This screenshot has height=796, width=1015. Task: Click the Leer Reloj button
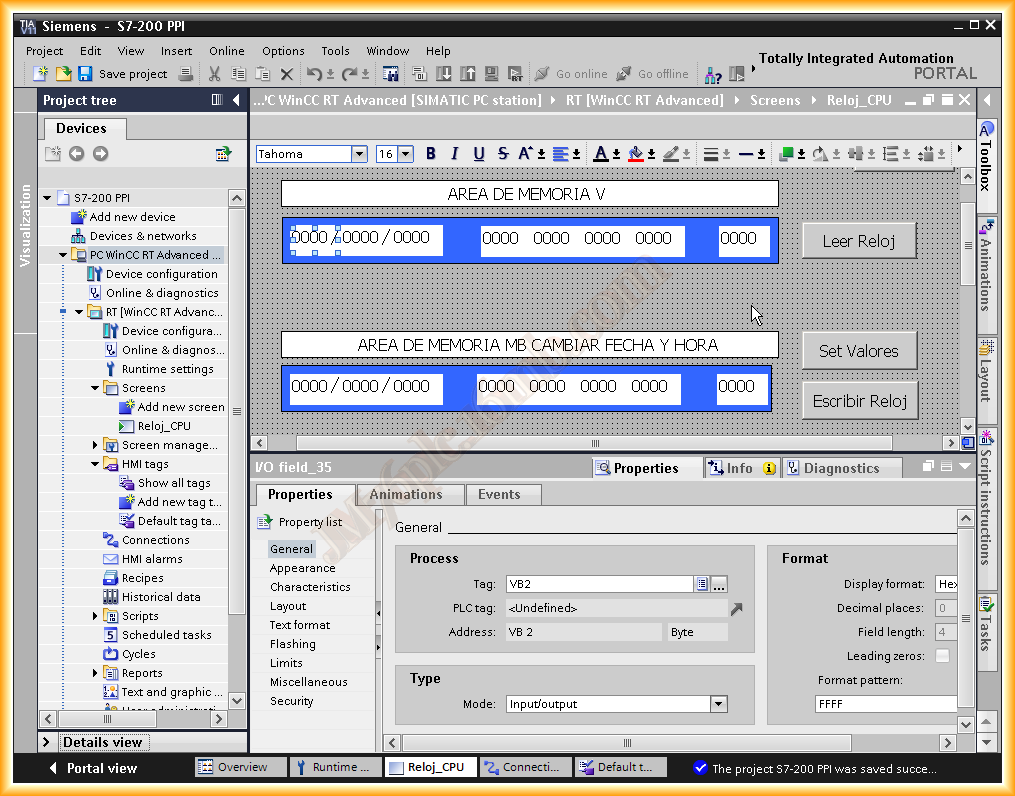pos(859,241)
